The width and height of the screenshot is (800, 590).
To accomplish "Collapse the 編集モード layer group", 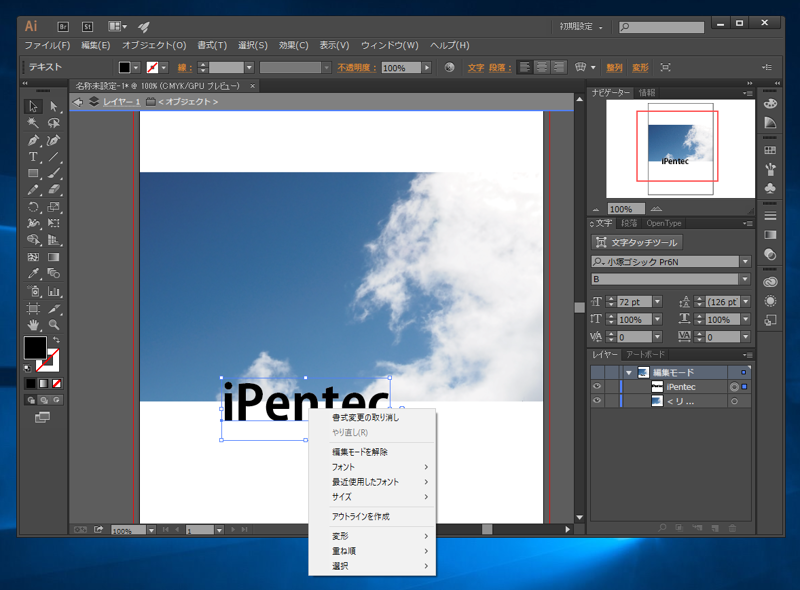I will (629, 373).
